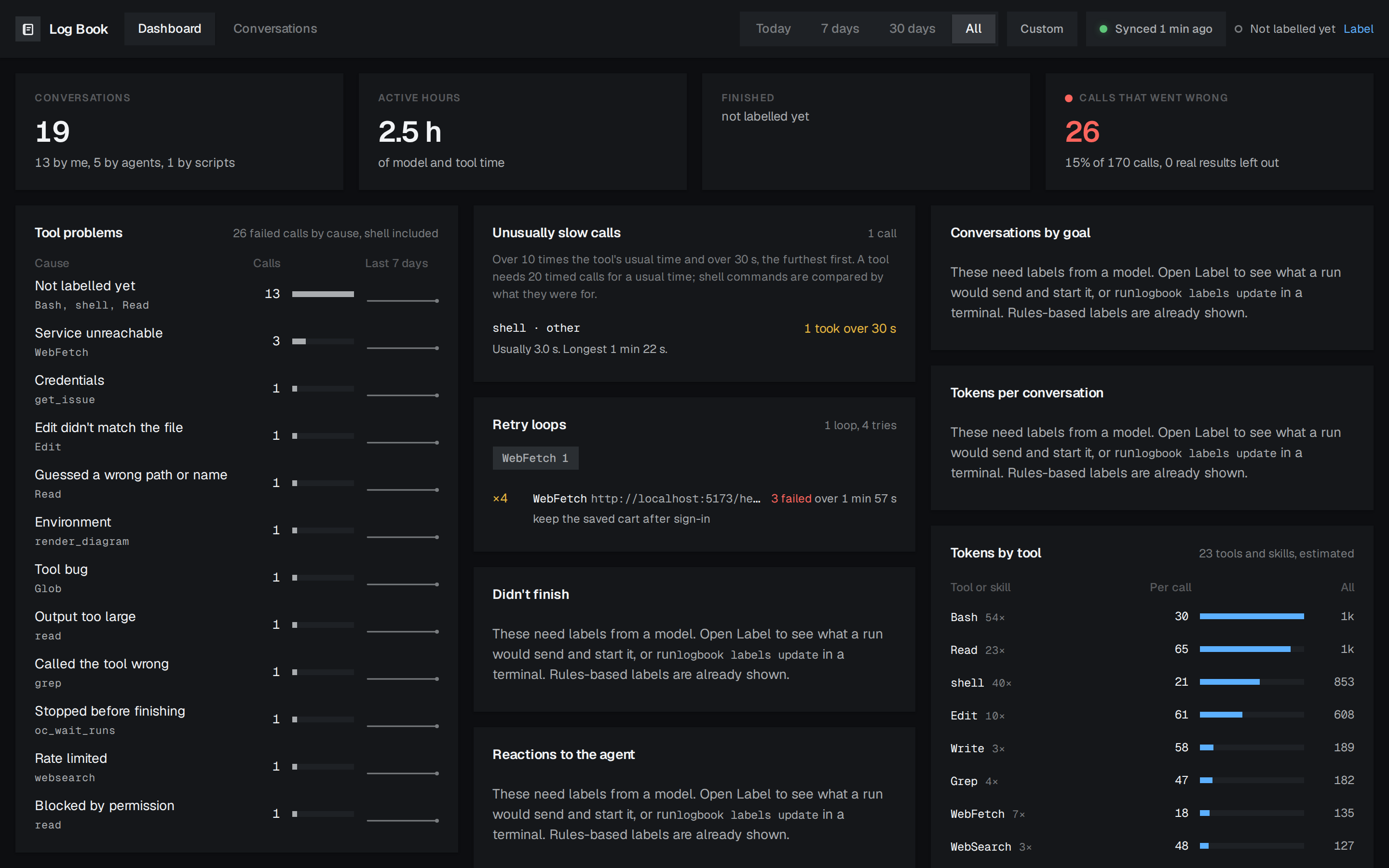Select the Service unreachable cause row
The height and width of the screenshot is (868, 1389).
pos(236,341)
